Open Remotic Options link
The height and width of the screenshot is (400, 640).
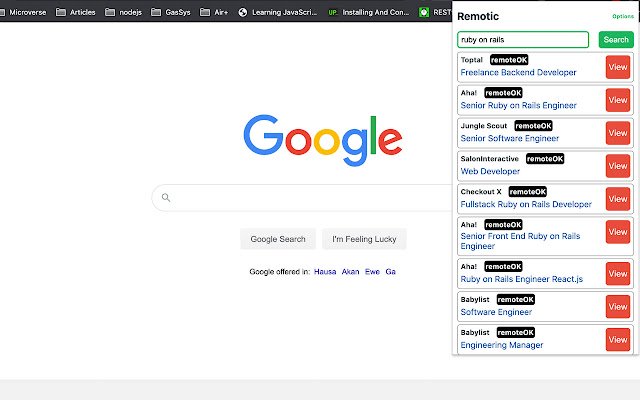click(623, 16)
